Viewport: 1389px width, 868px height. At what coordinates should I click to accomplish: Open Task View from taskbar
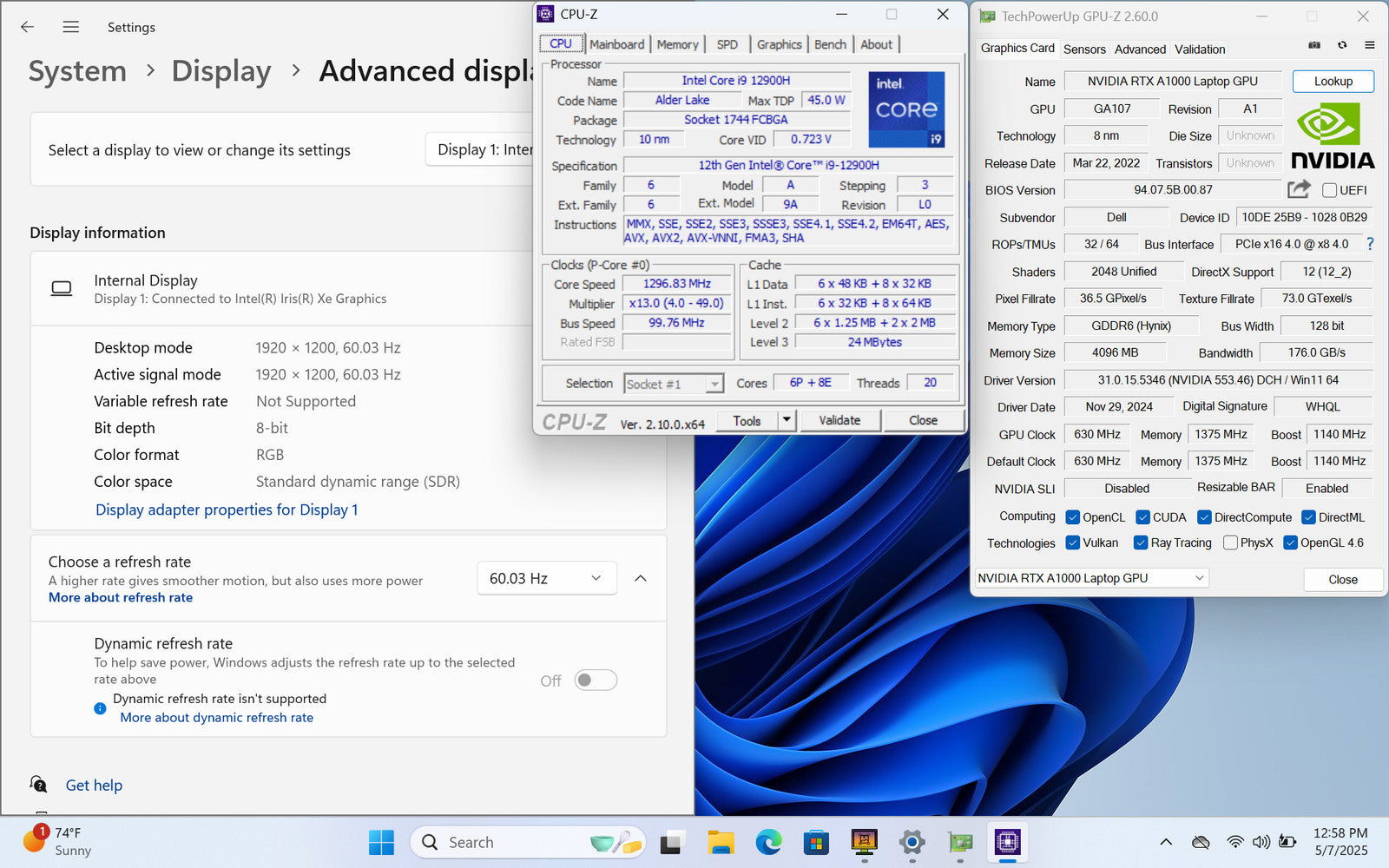tap(671, 842)
